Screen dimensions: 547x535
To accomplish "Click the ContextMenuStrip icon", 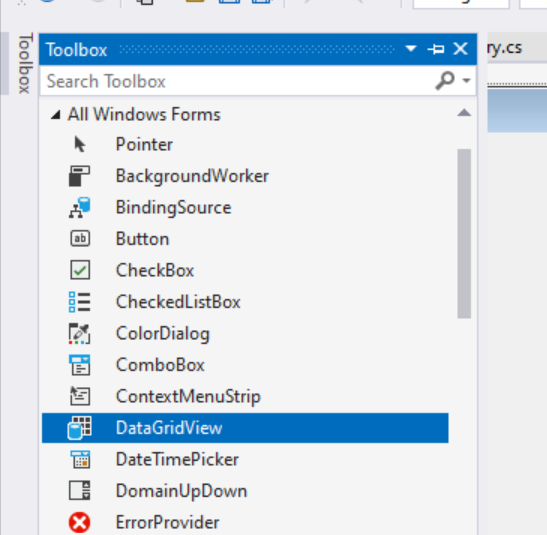I will point(80,396).
